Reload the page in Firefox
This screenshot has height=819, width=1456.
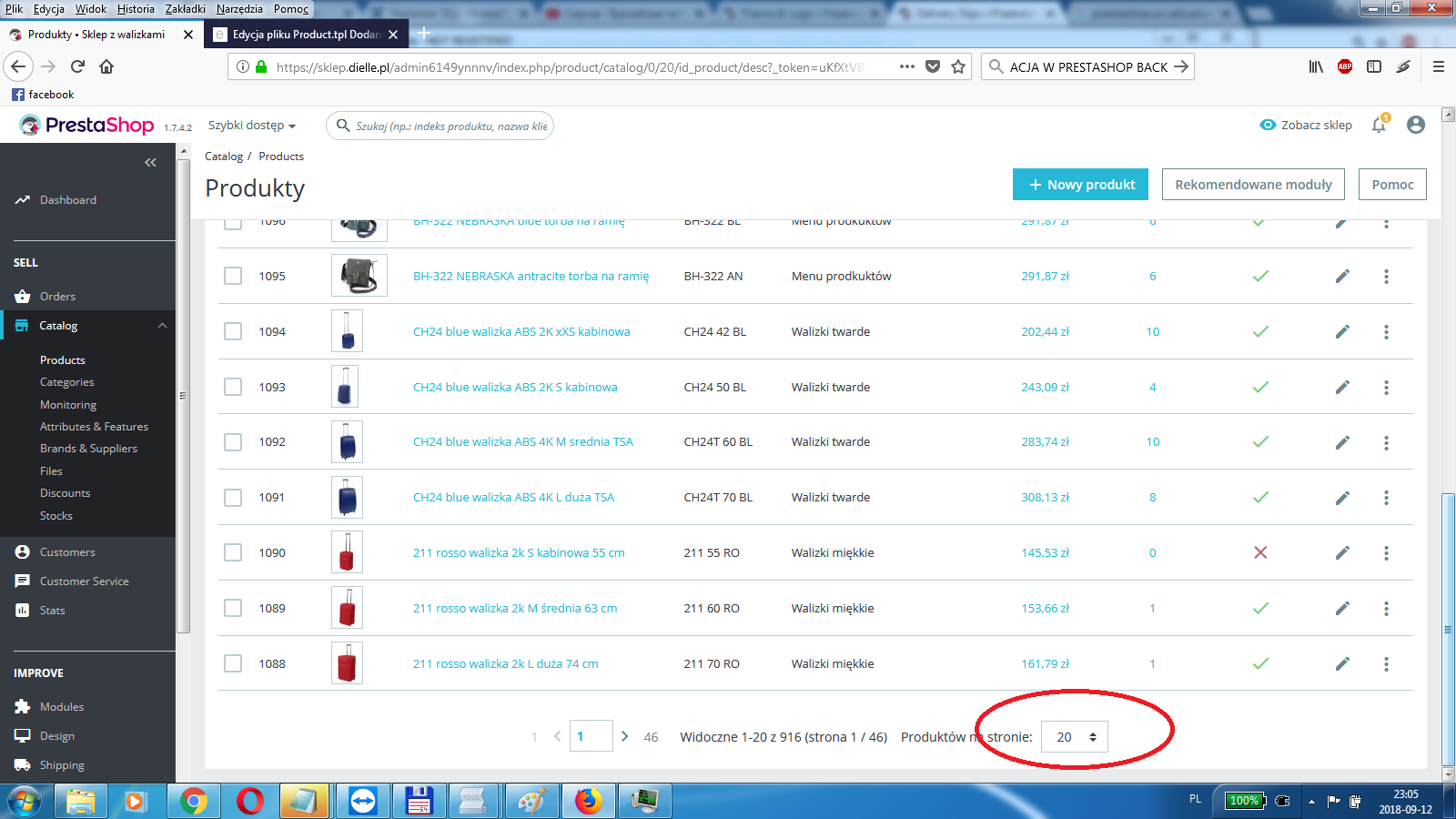click(x=77, y=66)
